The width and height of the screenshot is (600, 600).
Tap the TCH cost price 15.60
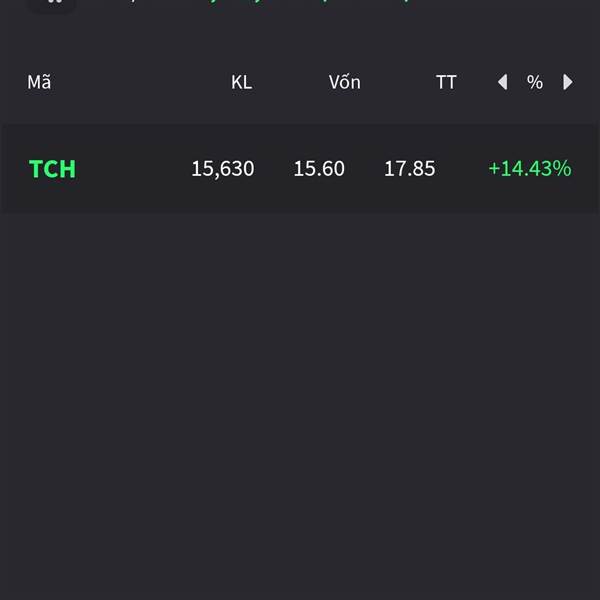pyautogui.click(x=319, y=169)
